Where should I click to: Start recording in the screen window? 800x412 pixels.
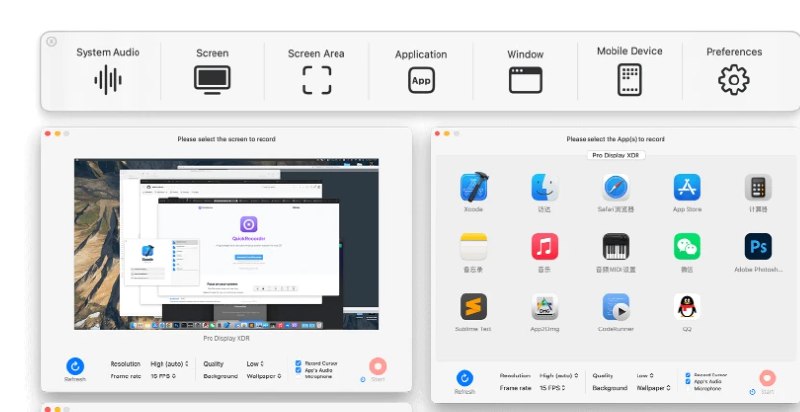point(378,366)
